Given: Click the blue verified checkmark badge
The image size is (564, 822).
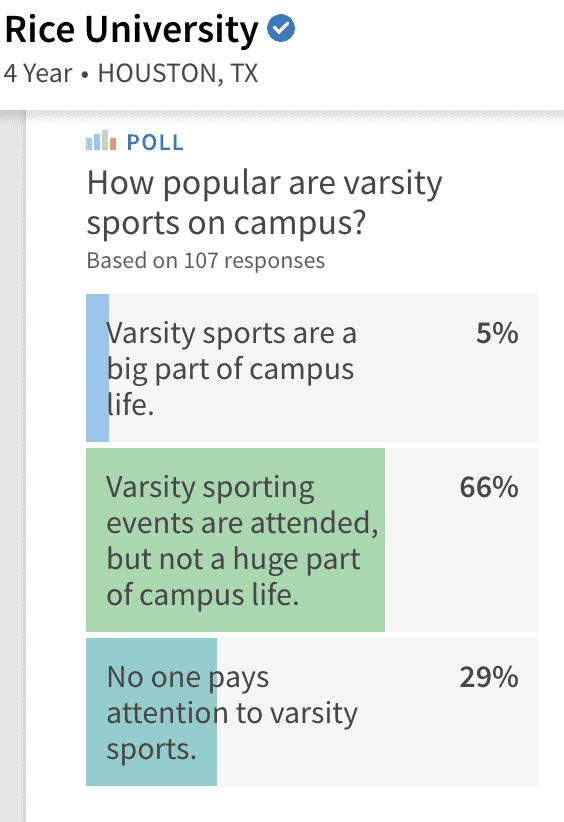Looking at the screenshot, I should 281,29.
